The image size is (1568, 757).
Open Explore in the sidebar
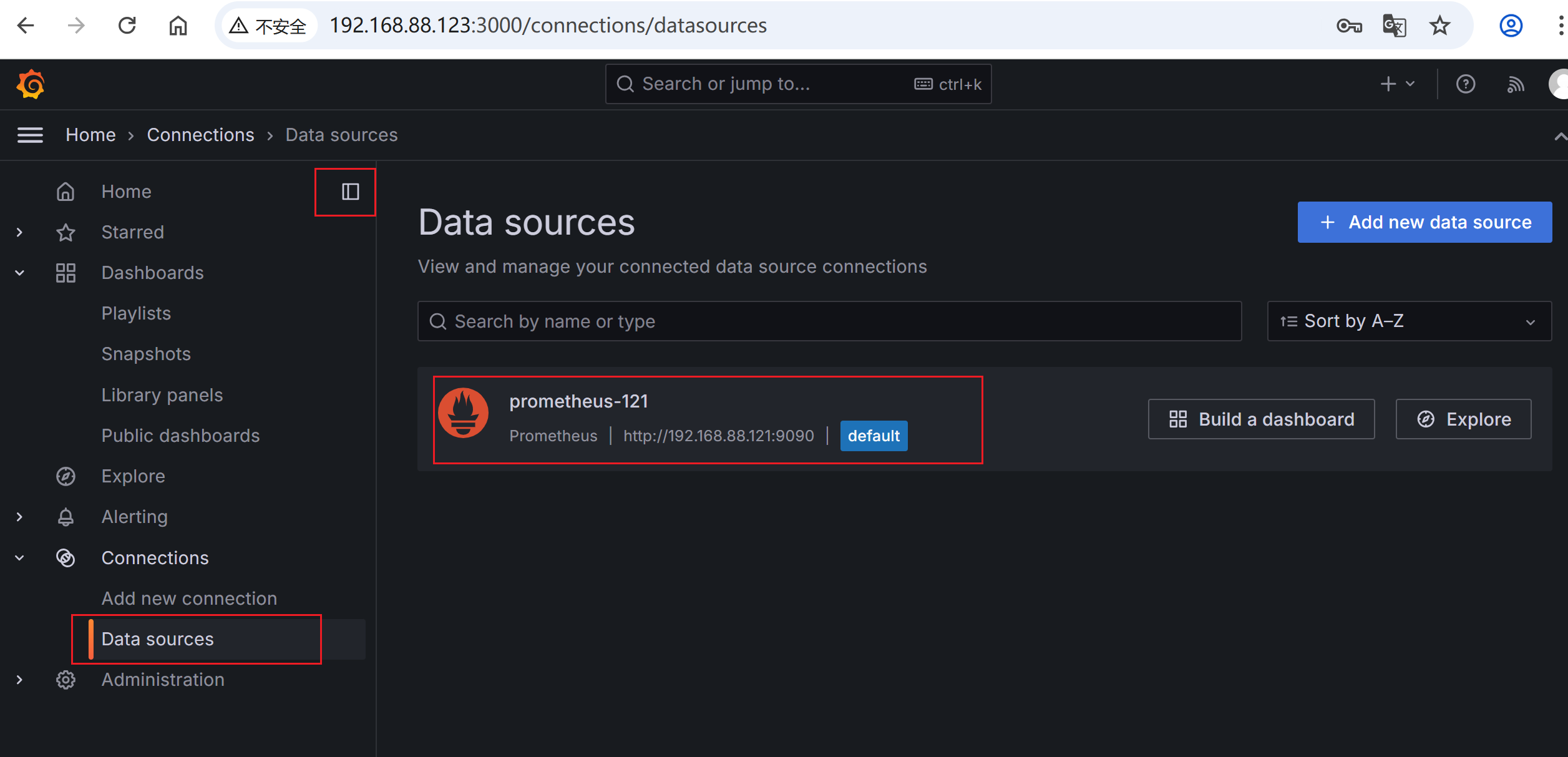coord(134,476)
